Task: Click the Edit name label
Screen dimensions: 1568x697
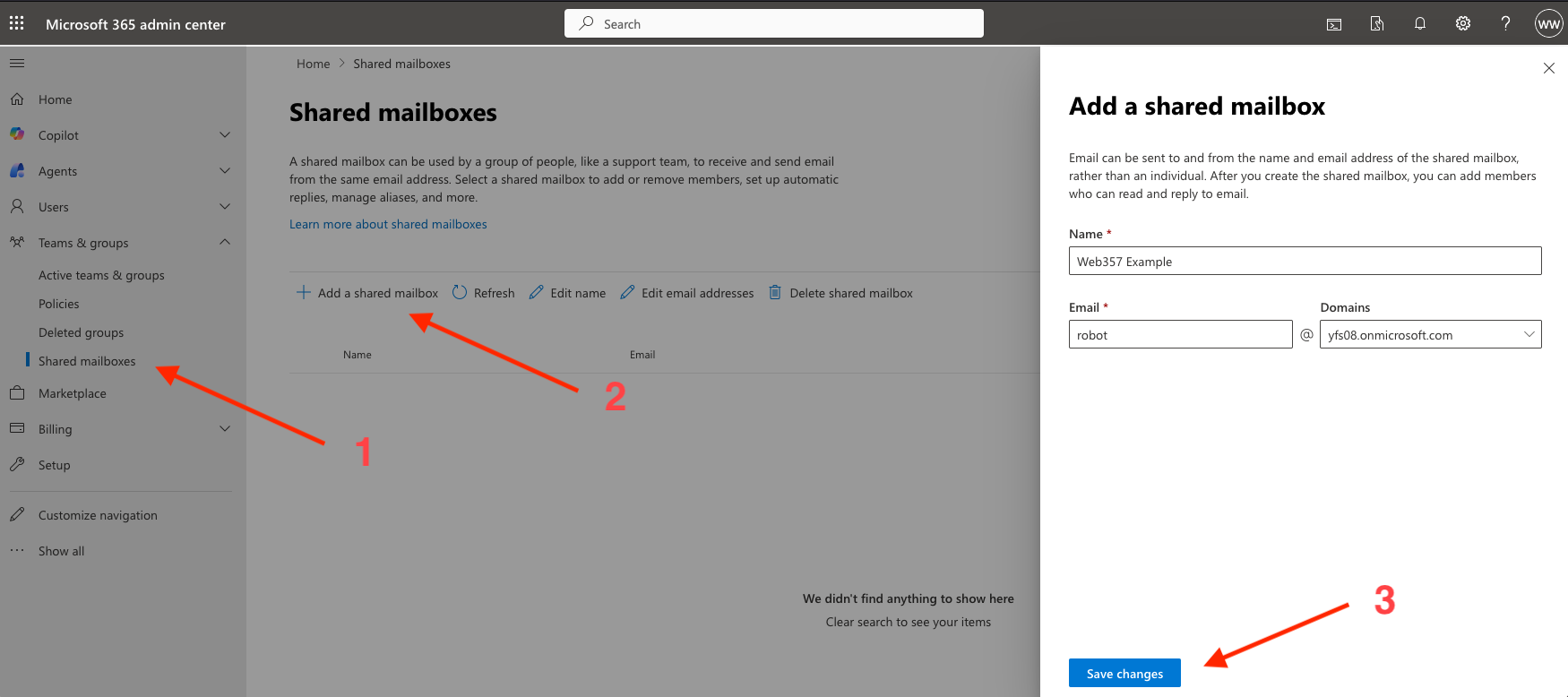Action: [x=578, y=293]
